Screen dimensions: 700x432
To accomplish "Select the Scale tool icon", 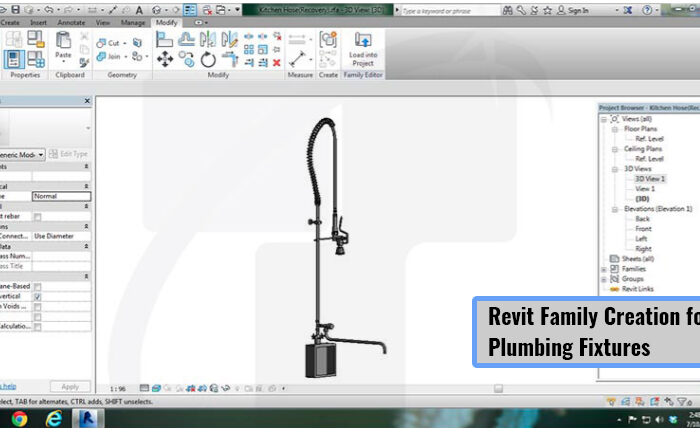I will (263, 50).
